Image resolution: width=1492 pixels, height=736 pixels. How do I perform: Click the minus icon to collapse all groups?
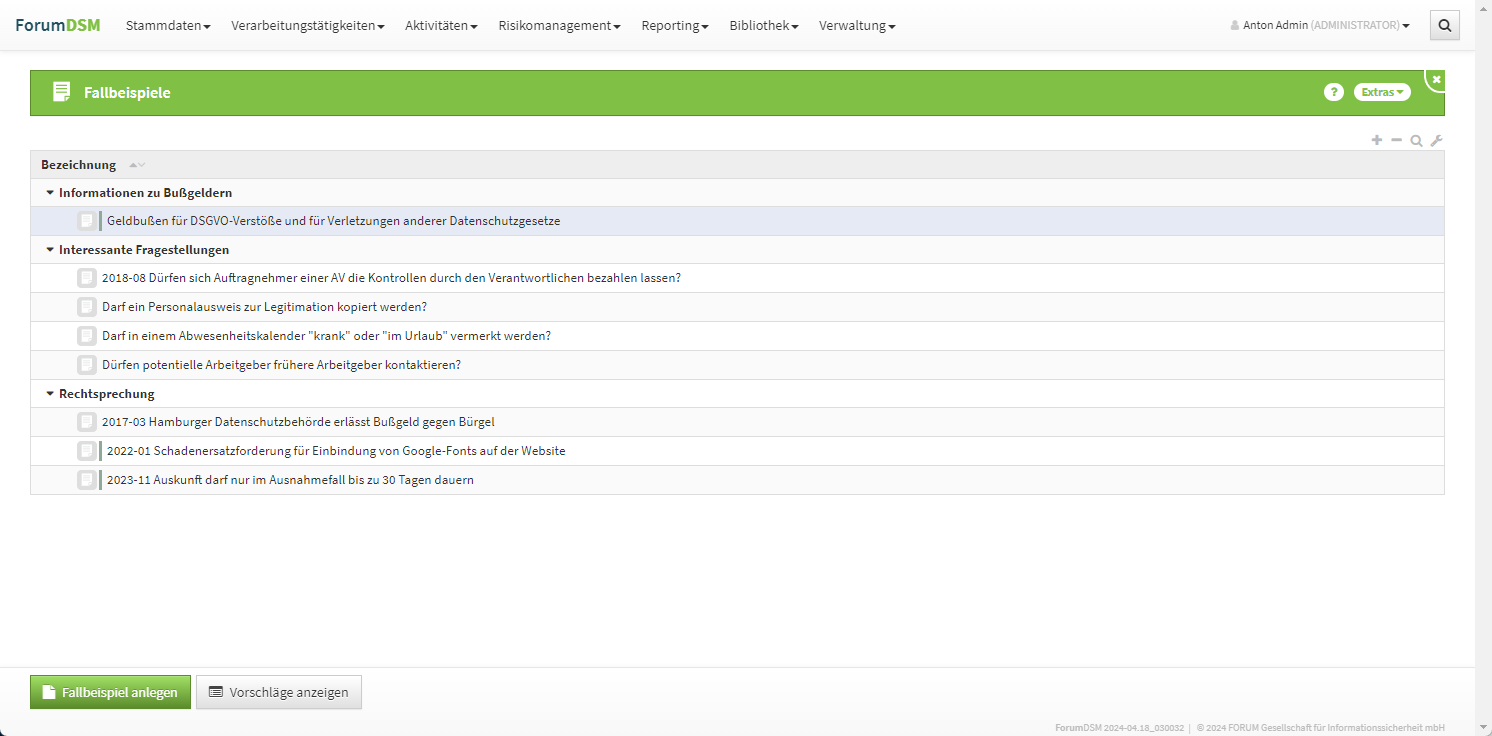click(x=1397, y=140)
